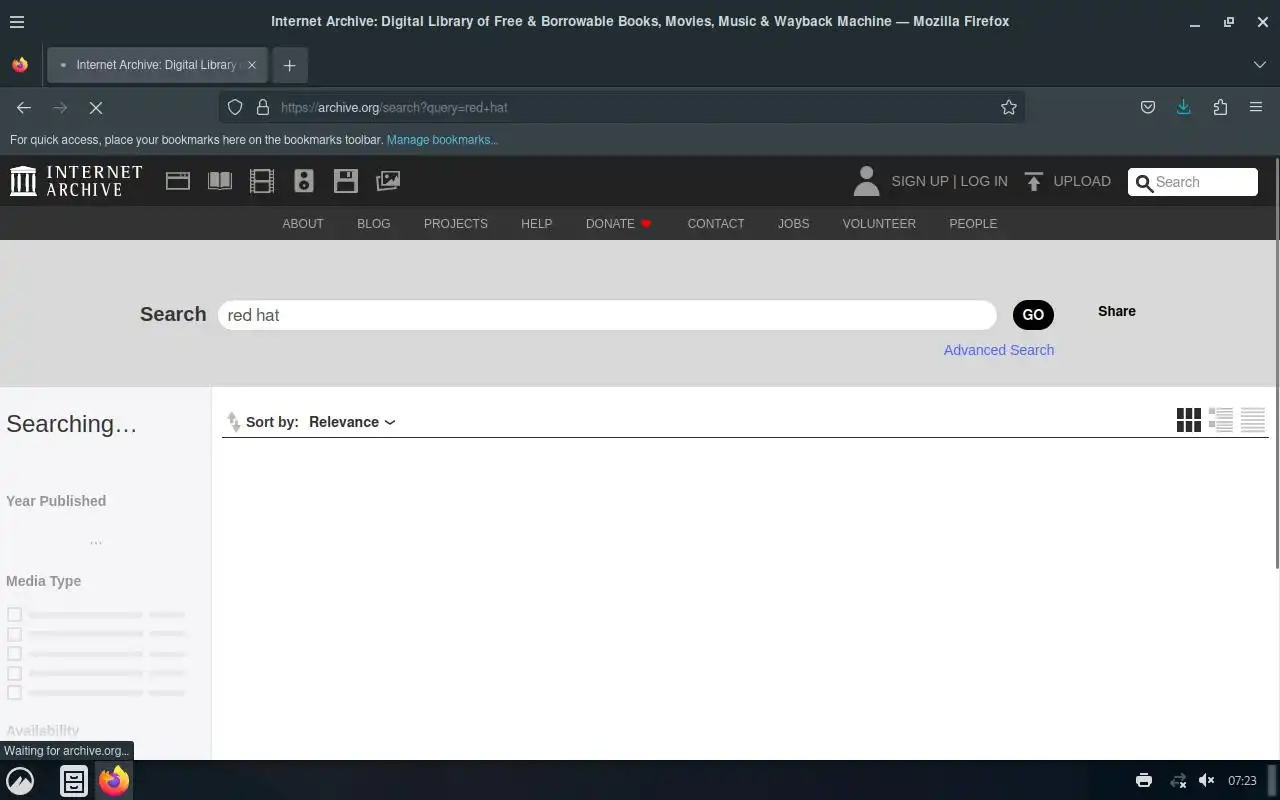
Task: Open the Audio speaker icon
Action: point(304,181)
